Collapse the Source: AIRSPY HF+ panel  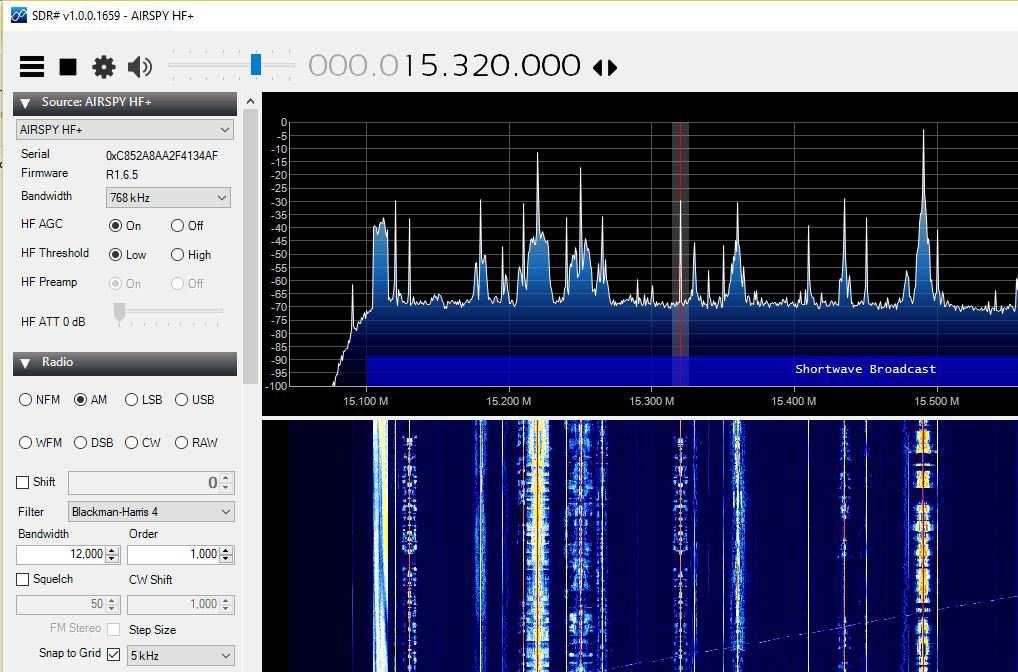click(x=25, y=103)
